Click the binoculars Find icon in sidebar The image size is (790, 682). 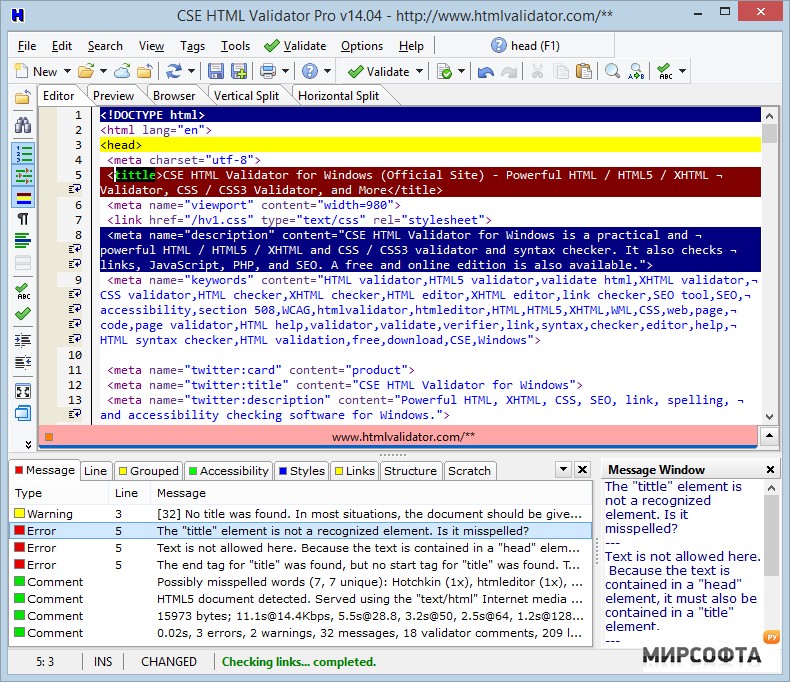22,126
